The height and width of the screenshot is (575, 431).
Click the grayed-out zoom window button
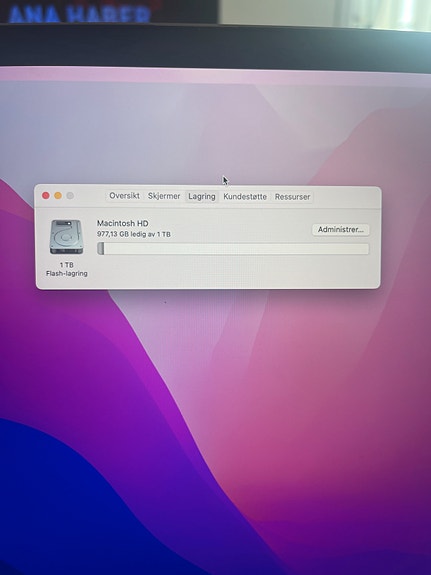coord(70,196)
